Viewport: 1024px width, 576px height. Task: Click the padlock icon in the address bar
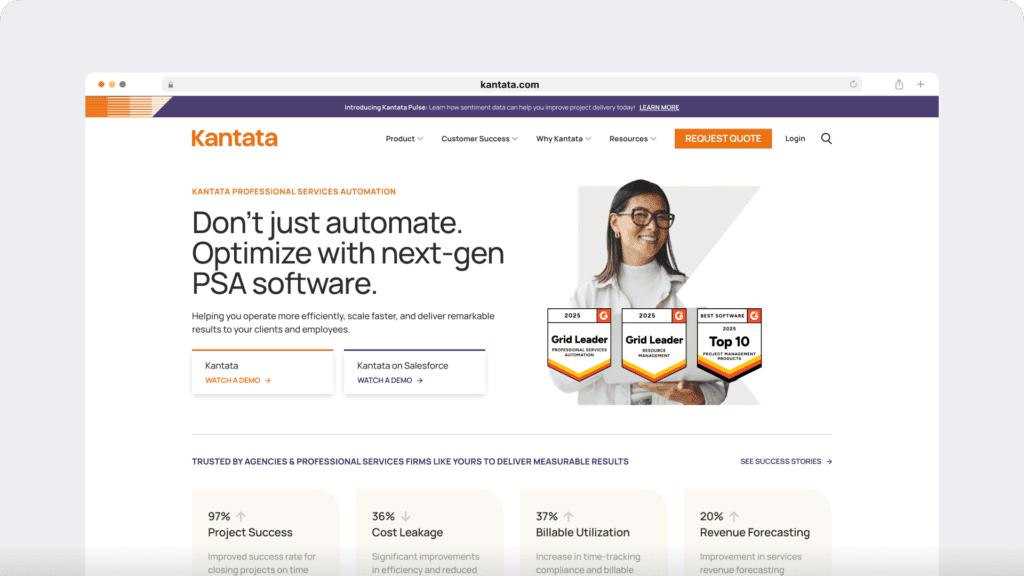click(x=170, y=84)
